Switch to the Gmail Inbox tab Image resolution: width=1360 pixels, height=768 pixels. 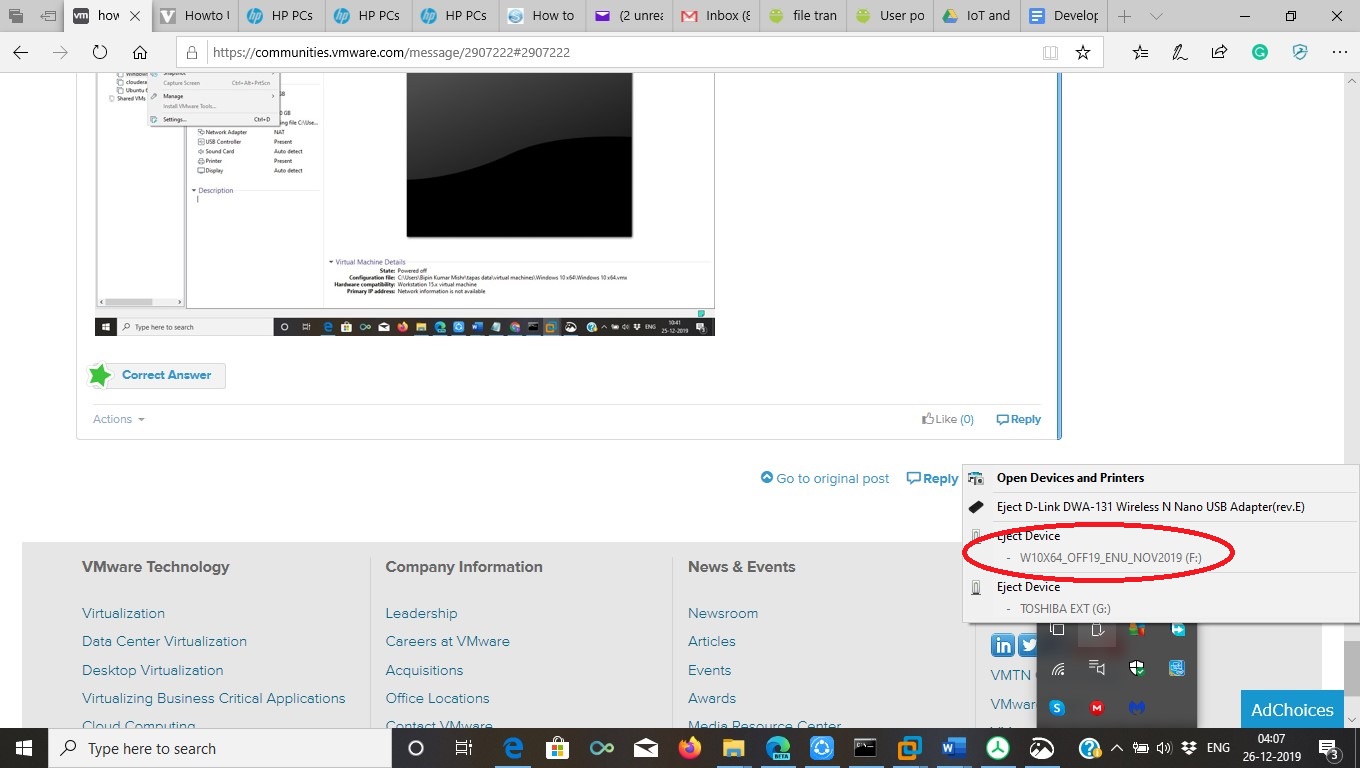(714, 16)
